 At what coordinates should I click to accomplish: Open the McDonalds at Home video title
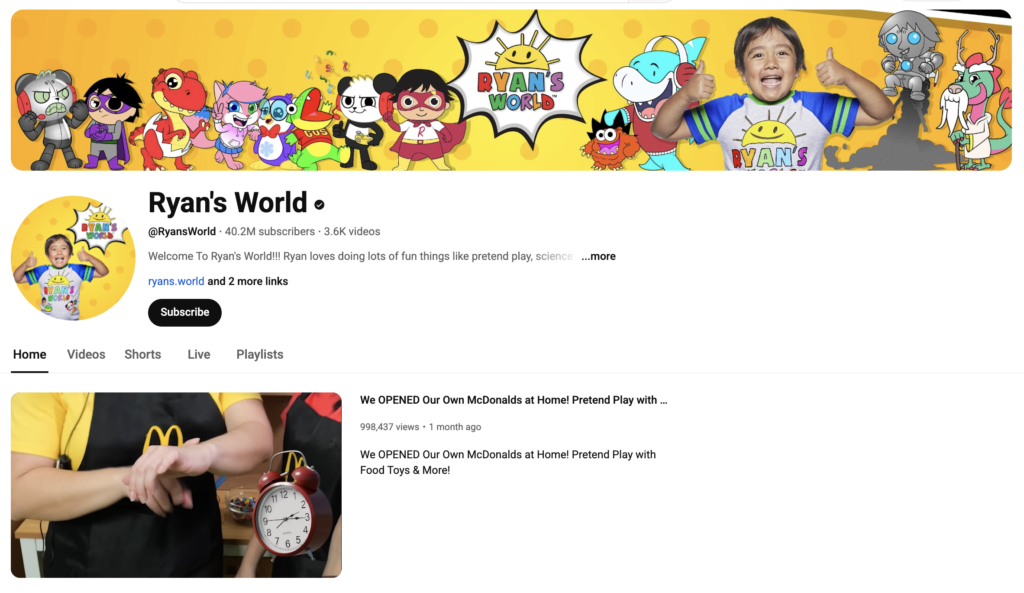pyautogui.click(x=513, y=400)
